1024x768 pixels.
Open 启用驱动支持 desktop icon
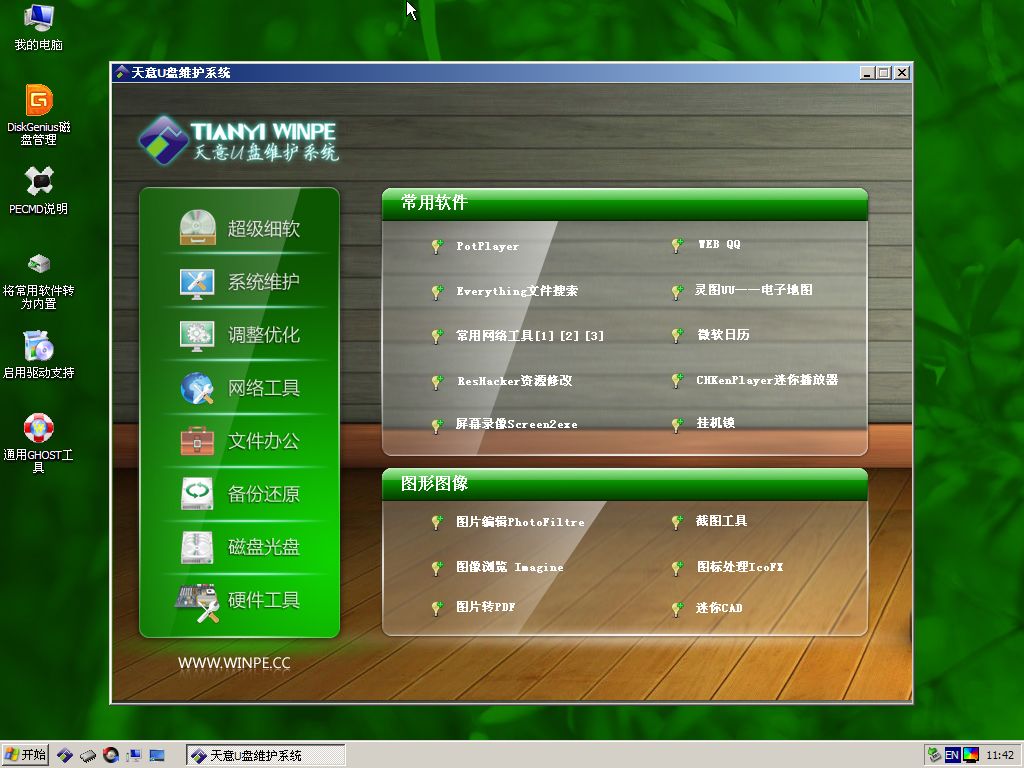point(39,355)
